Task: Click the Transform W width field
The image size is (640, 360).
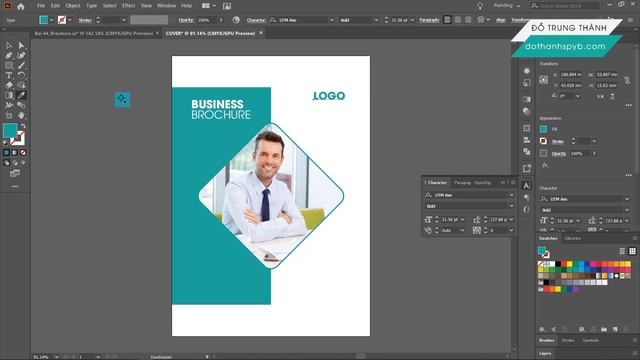Action: pyautogui.click(x=607, y=75)
